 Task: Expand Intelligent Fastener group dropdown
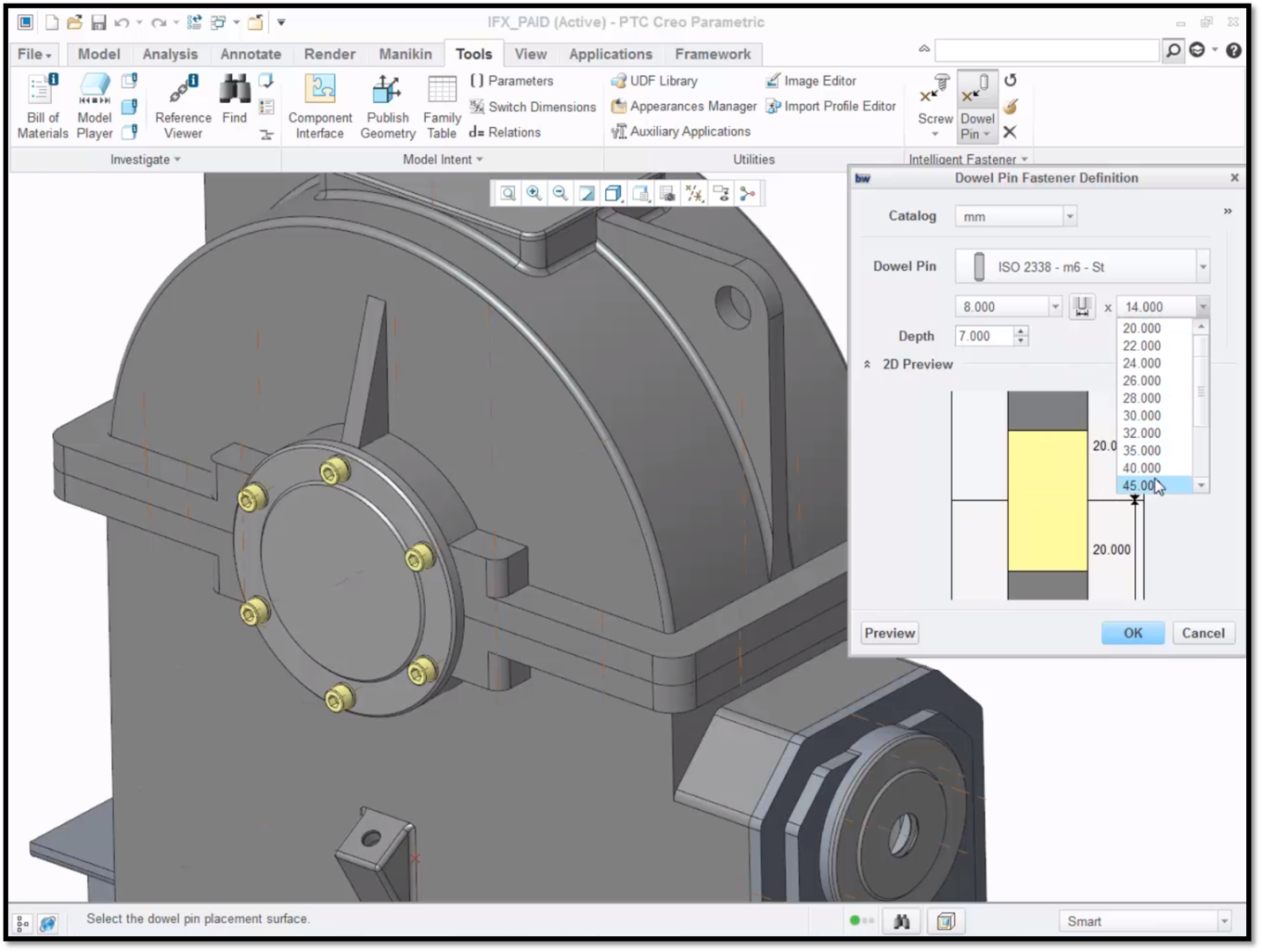click(x=967, y=160)
